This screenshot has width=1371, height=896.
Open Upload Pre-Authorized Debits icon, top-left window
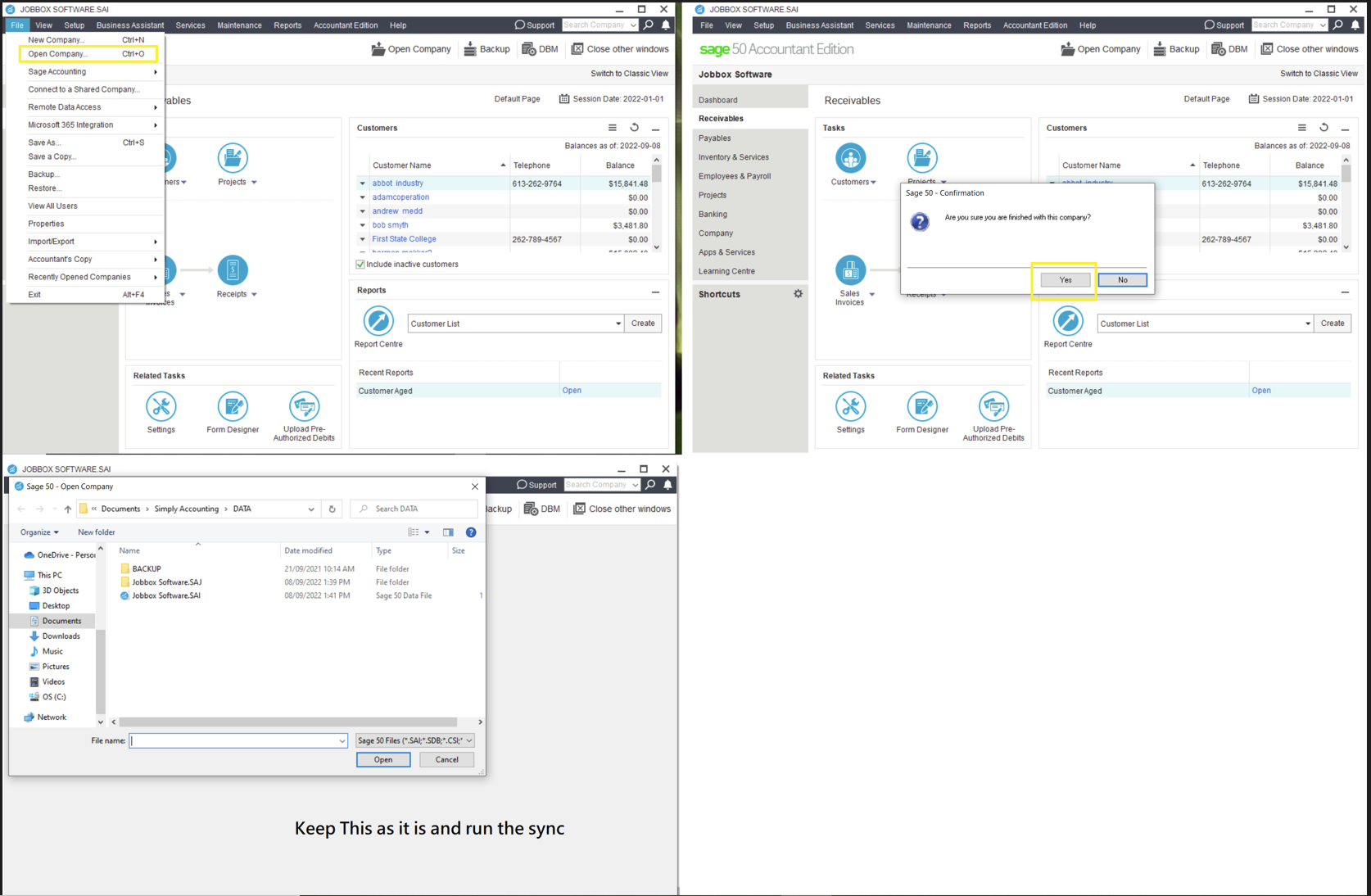(304, 406)
